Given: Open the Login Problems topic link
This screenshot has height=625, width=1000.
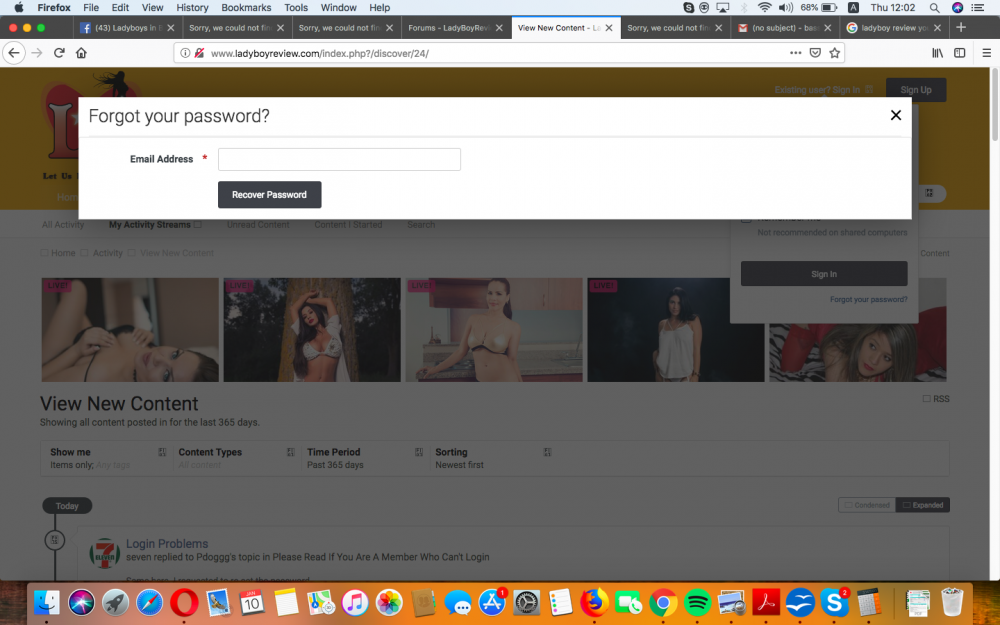Looking at the screenshot, I should pyautogui.click(x=167, y=543).
